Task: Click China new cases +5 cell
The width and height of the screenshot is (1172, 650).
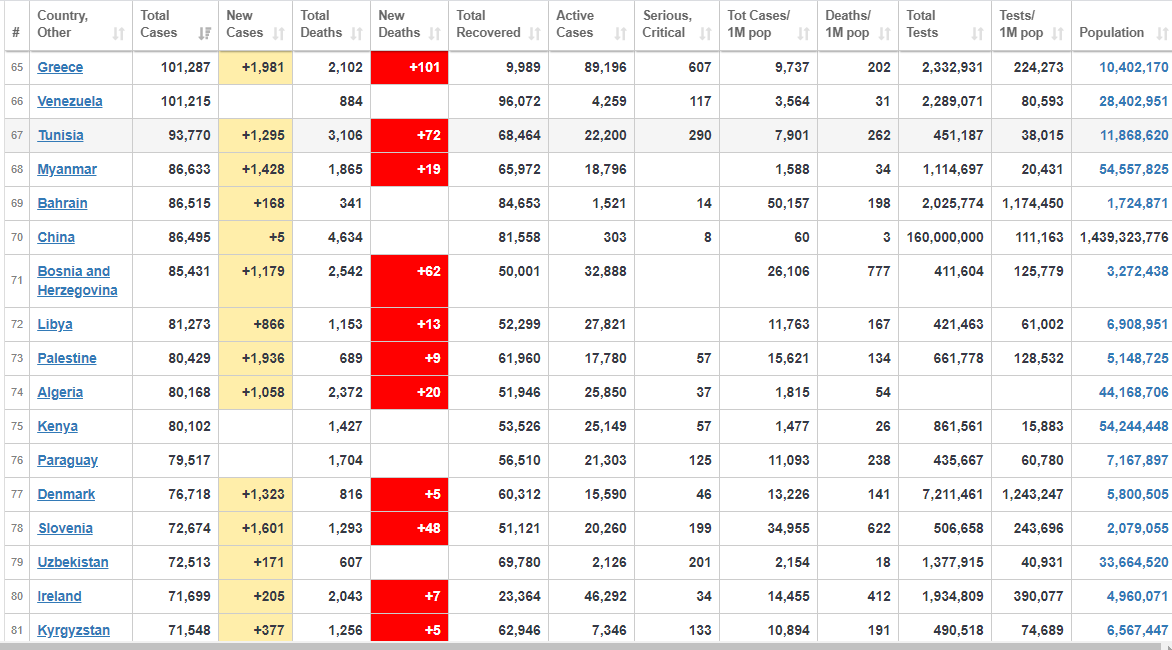Action: (x=256, y=238)
